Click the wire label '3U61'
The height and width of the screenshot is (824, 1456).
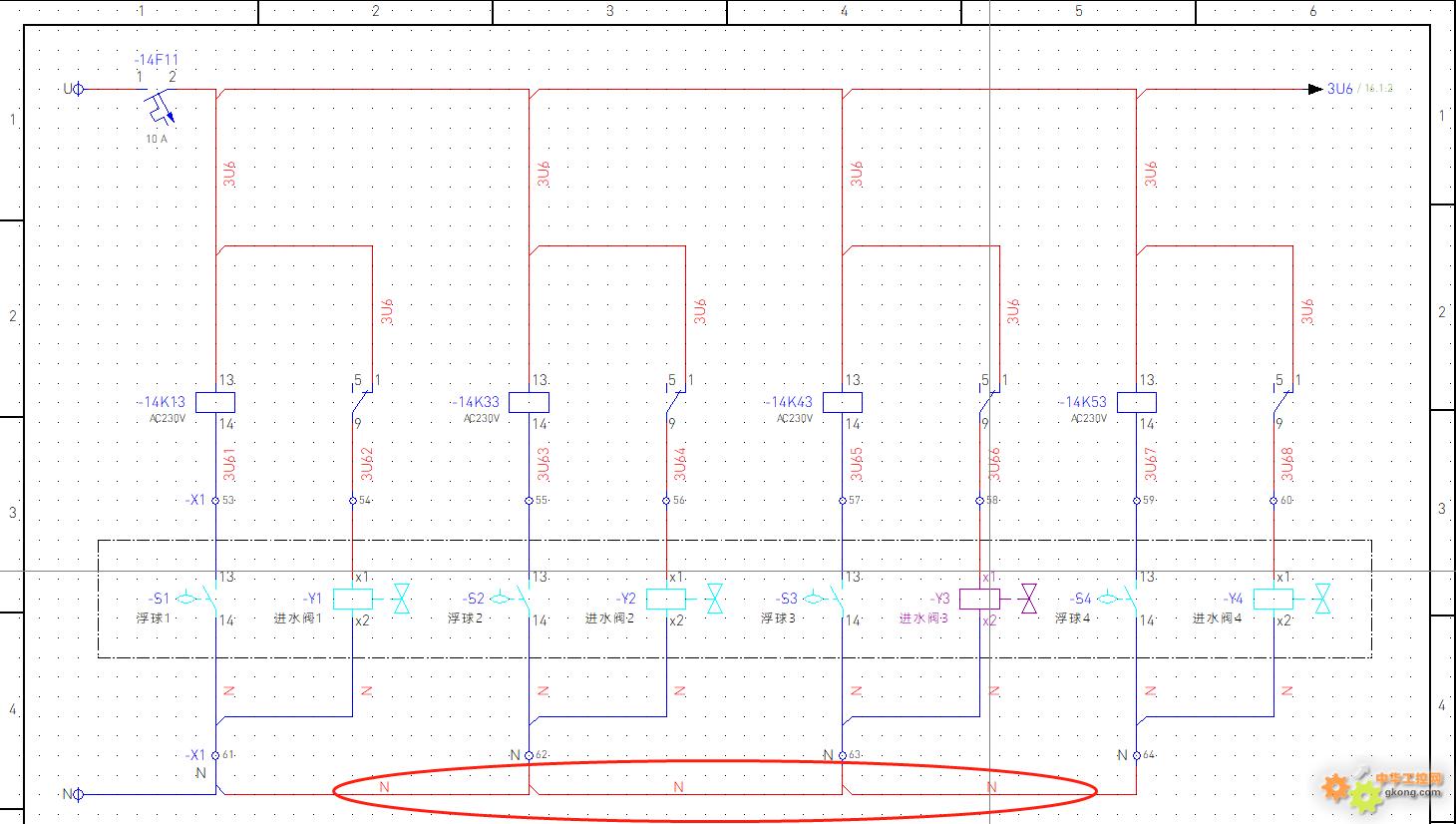[229, 464]
